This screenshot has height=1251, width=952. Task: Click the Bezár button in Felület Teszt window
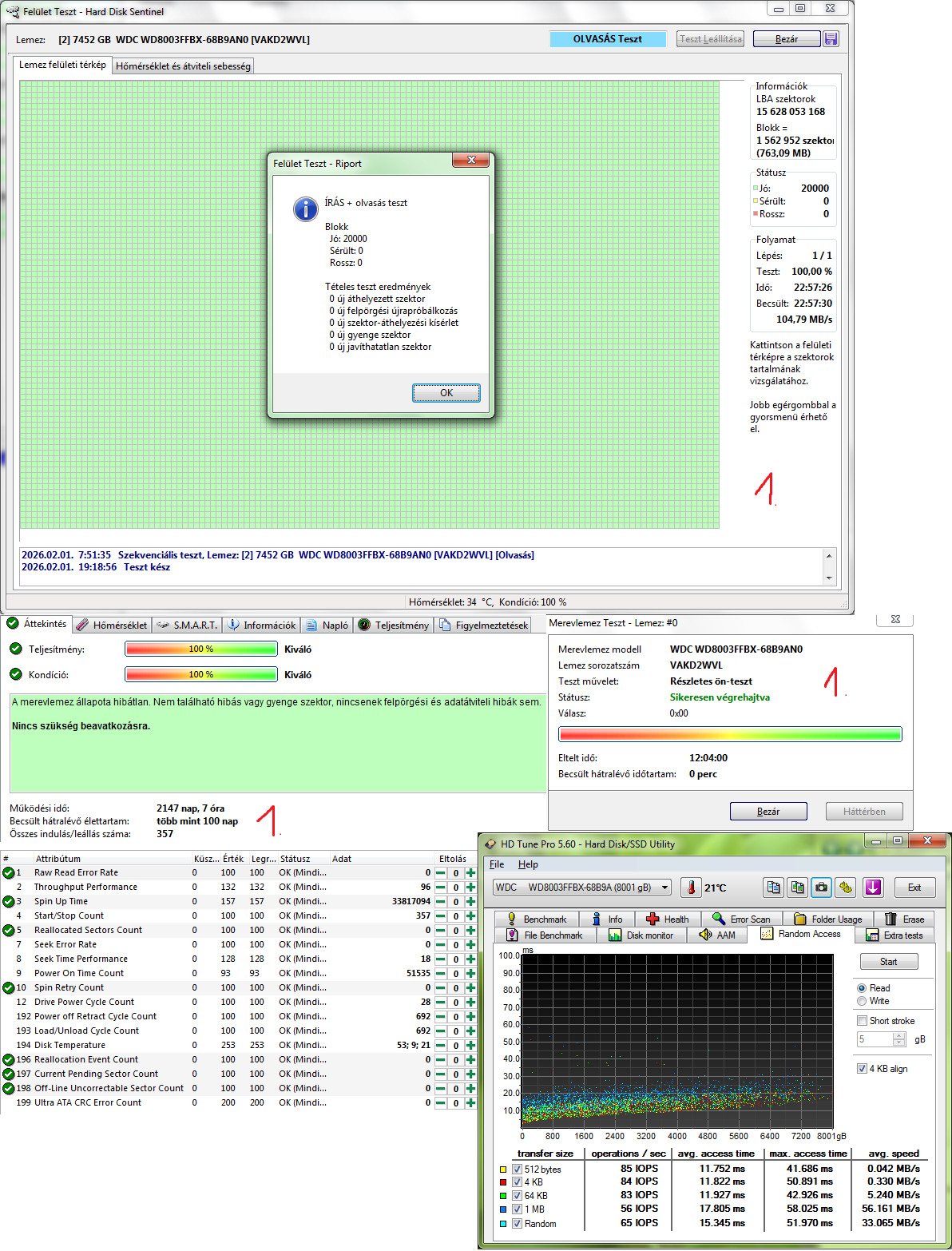(x=787, y=39)
